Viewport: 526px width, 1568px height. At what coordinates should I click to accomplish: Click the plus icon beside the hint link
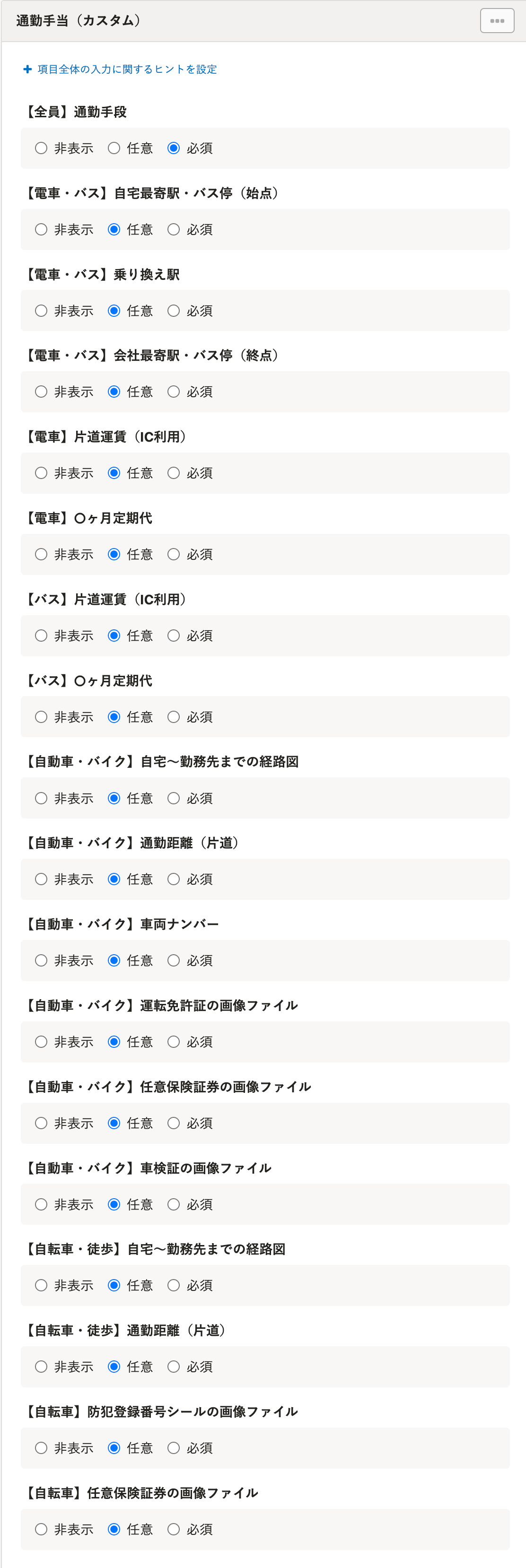tap(27, 70)
